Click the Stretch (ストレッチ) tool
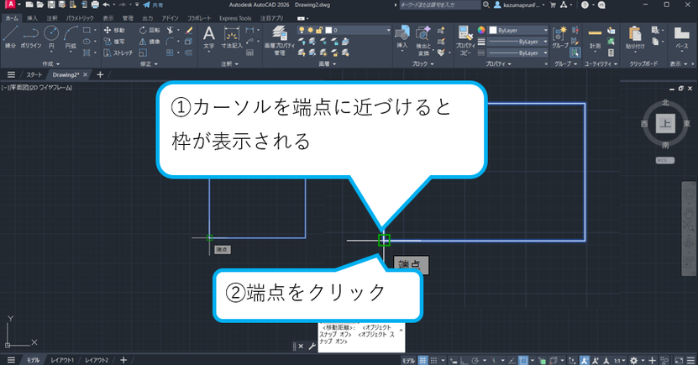 click(x=118, y=53)
